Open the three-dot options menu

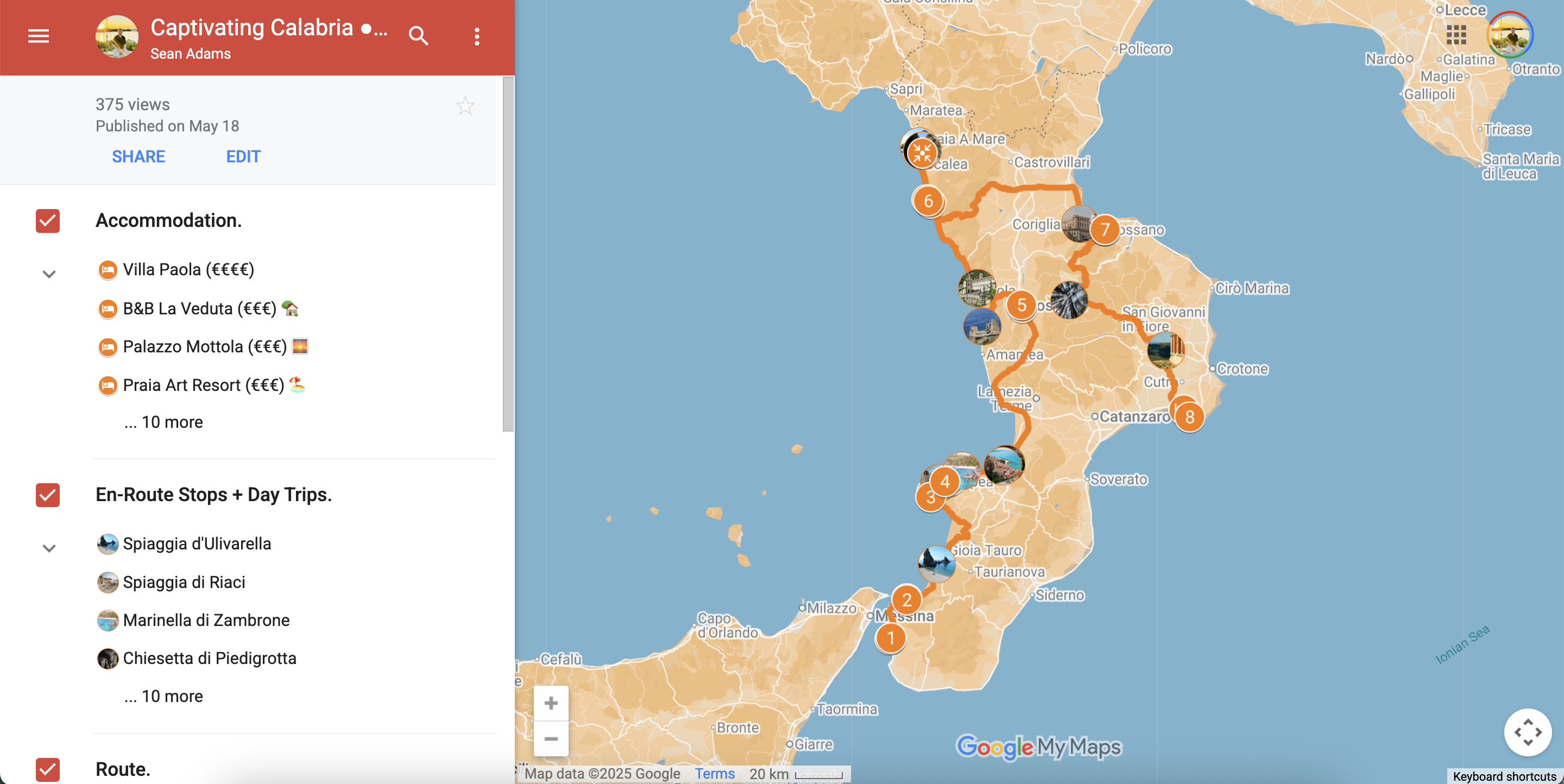(x=477, y=36)
